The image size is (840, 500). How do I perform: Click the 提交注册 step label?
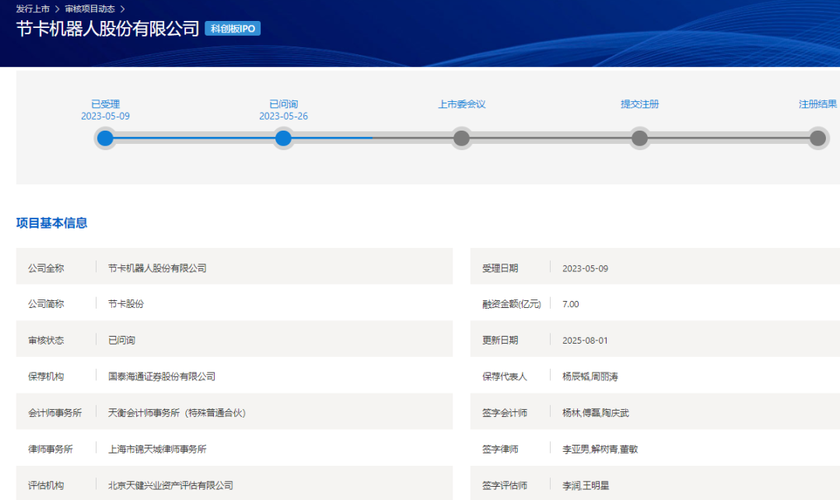click(x=640, y=104)
